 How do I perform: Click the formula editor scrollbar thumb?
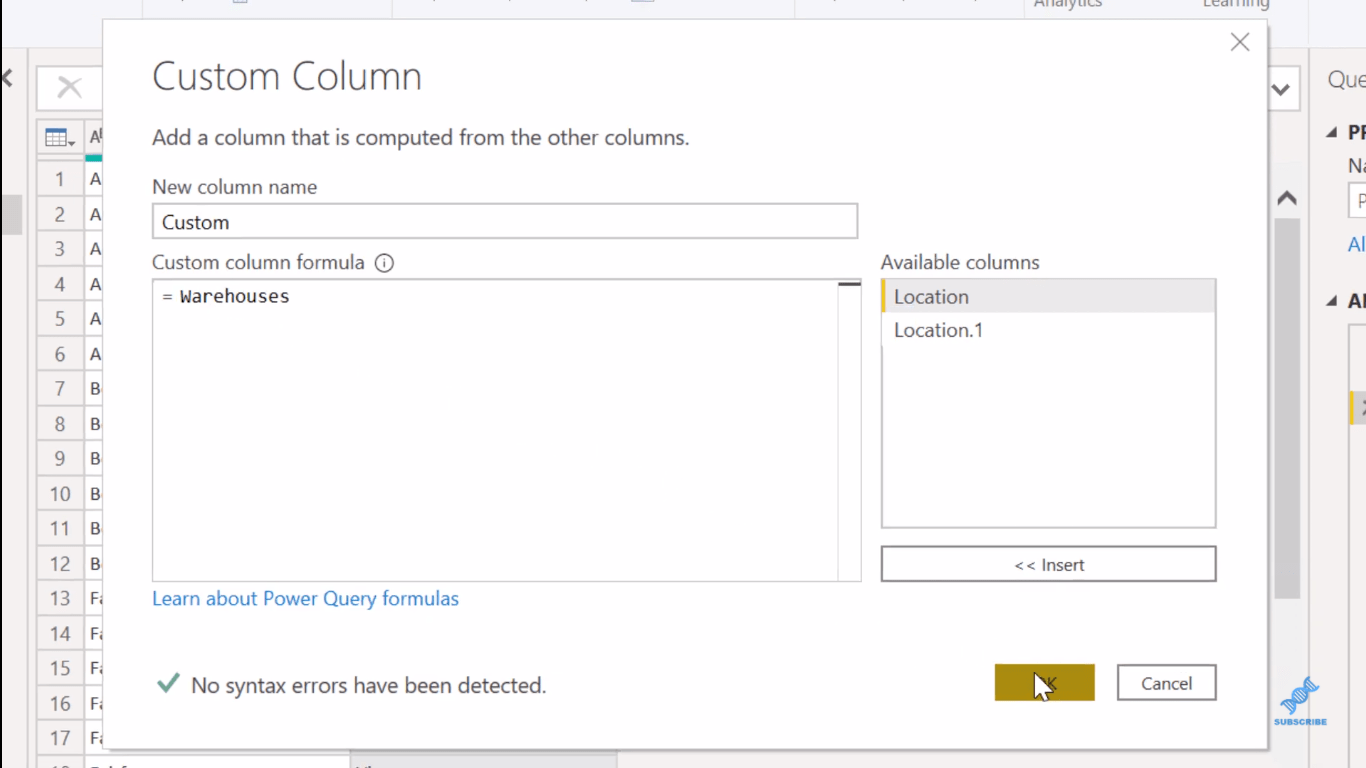click(x=849, y=284)
